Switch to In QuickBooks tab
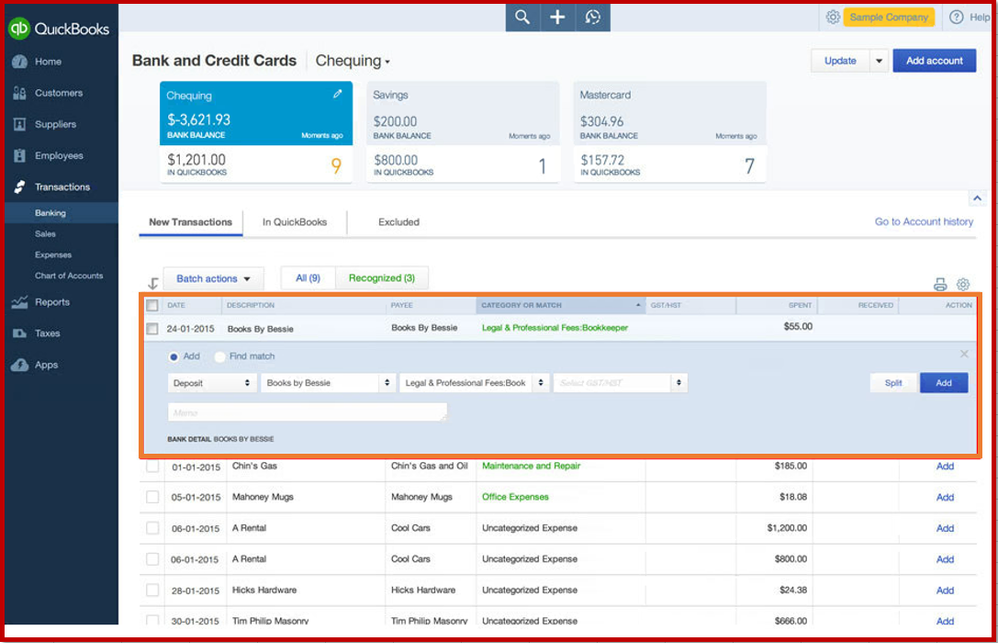The image size is (998, 643). [x=295, y=222]
